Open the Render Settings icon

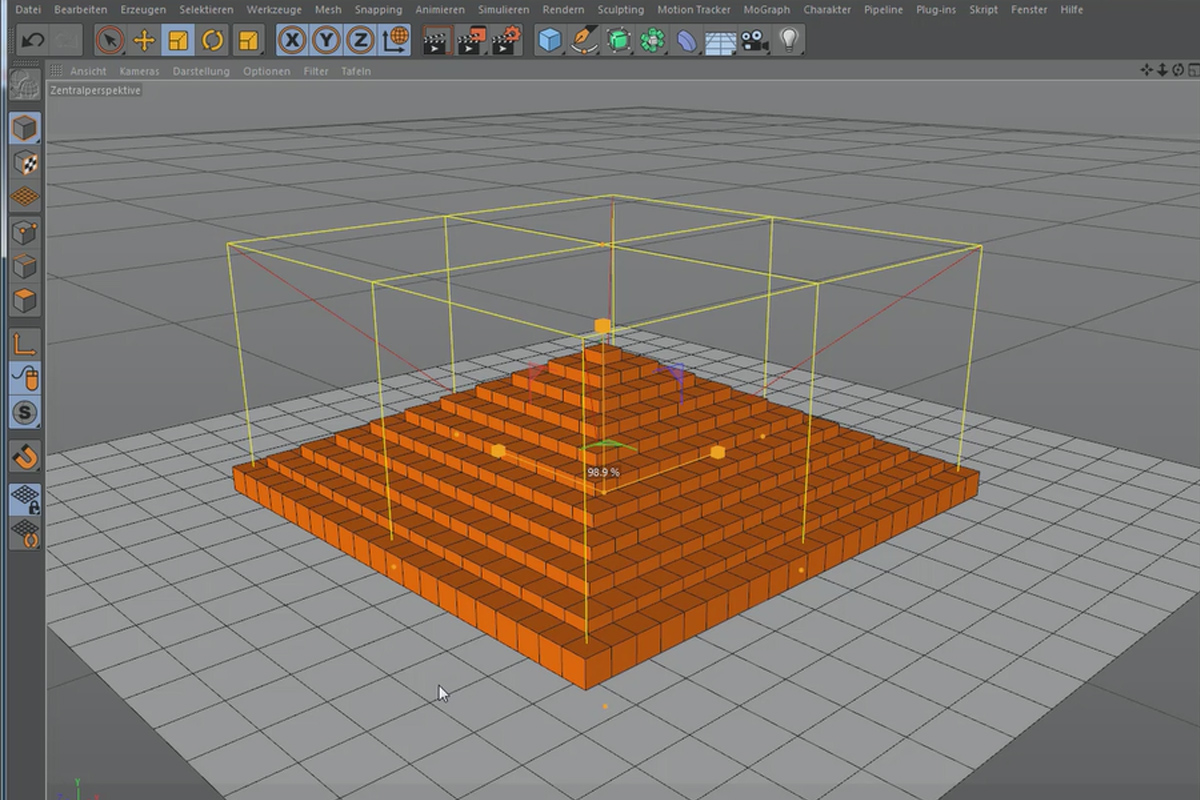tap(504, 40)
